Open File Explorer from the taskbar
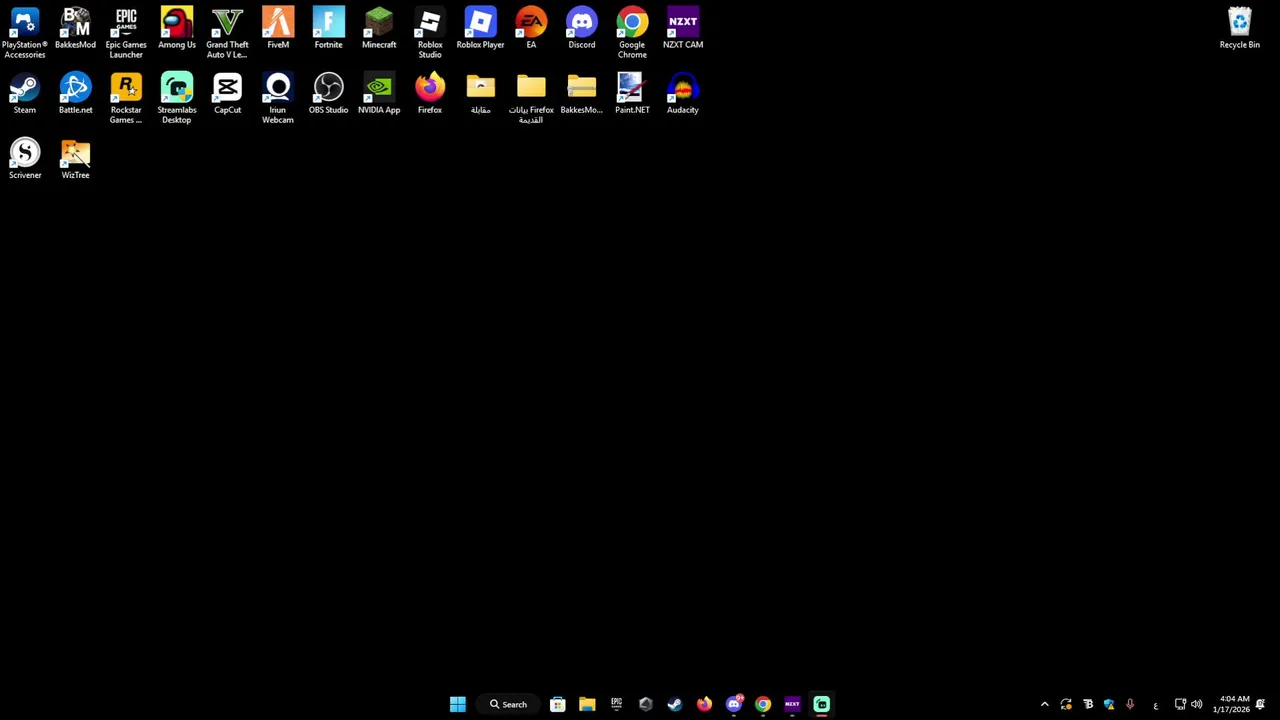1280x720 pixels. pos(587,704)
